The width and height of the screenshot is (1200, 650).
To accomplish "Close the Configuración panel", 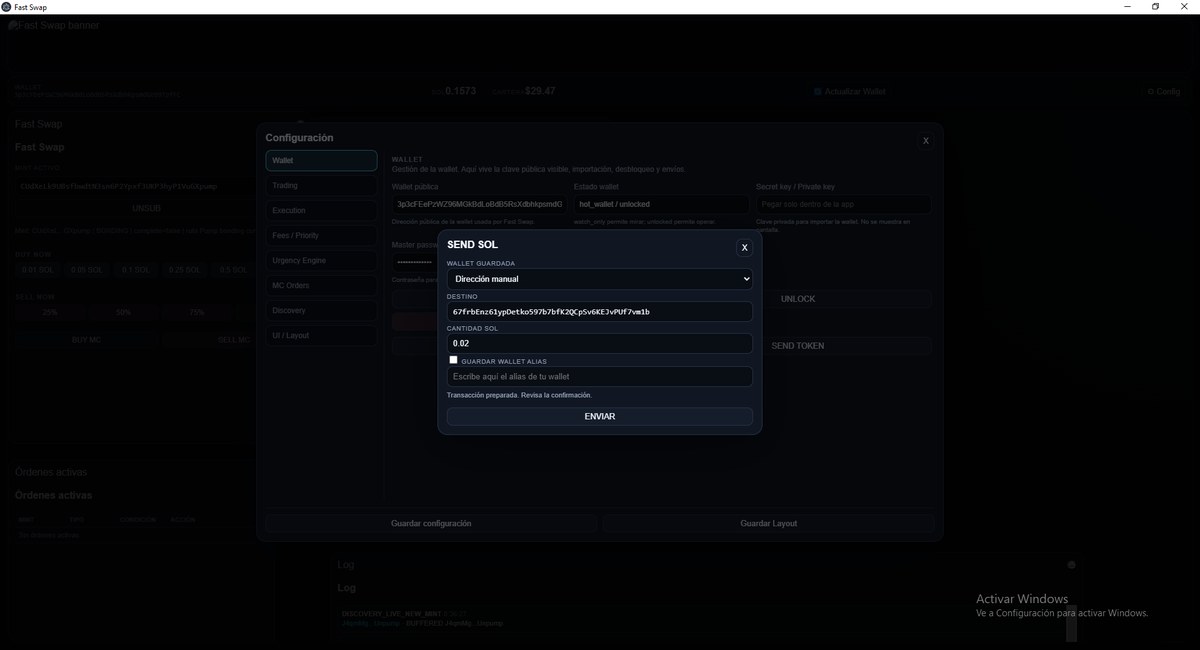I will click(x=925, y=141).
